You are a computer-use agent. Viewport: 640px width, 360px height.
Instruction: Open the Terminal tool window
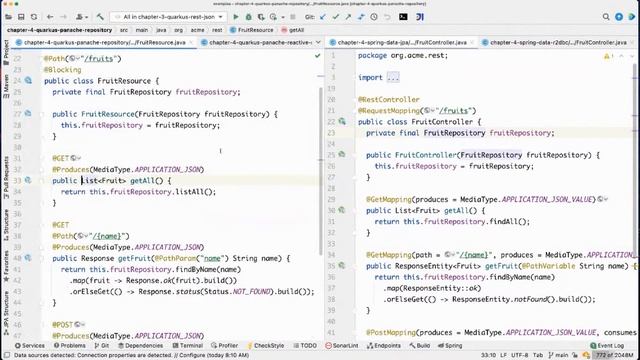pos(187,345)
